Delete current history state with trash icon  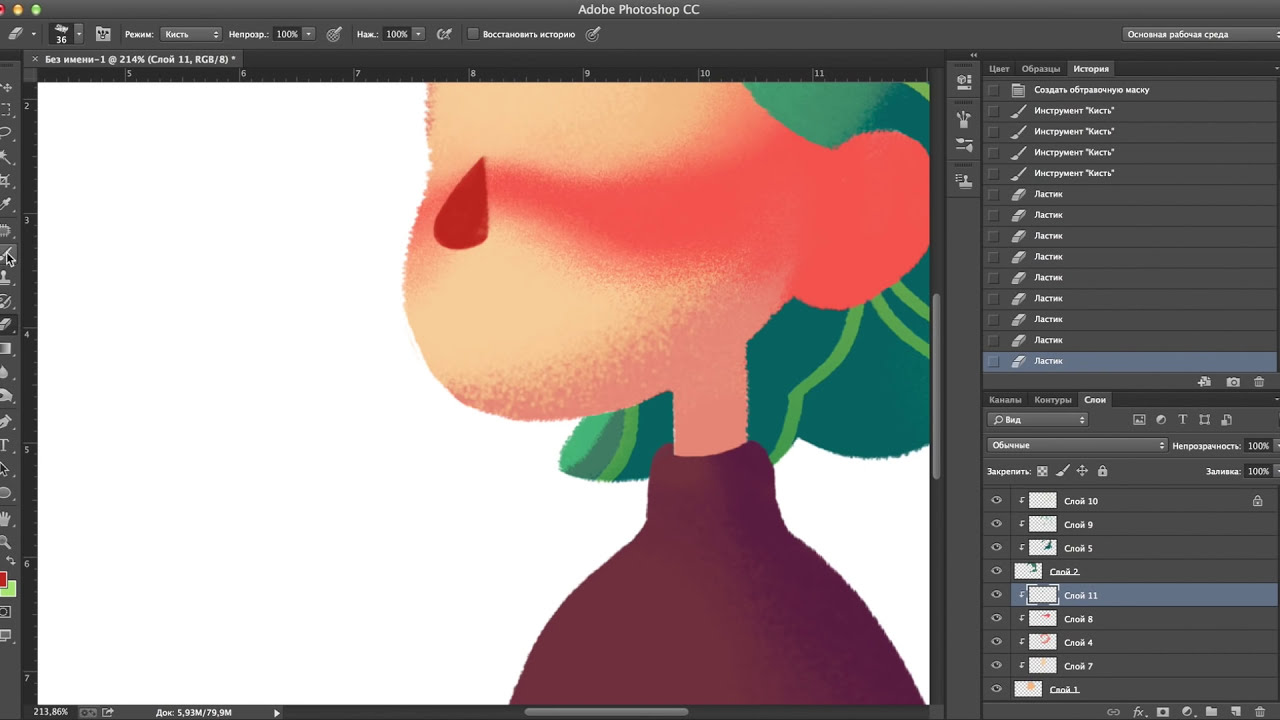tap(1259, 382)
